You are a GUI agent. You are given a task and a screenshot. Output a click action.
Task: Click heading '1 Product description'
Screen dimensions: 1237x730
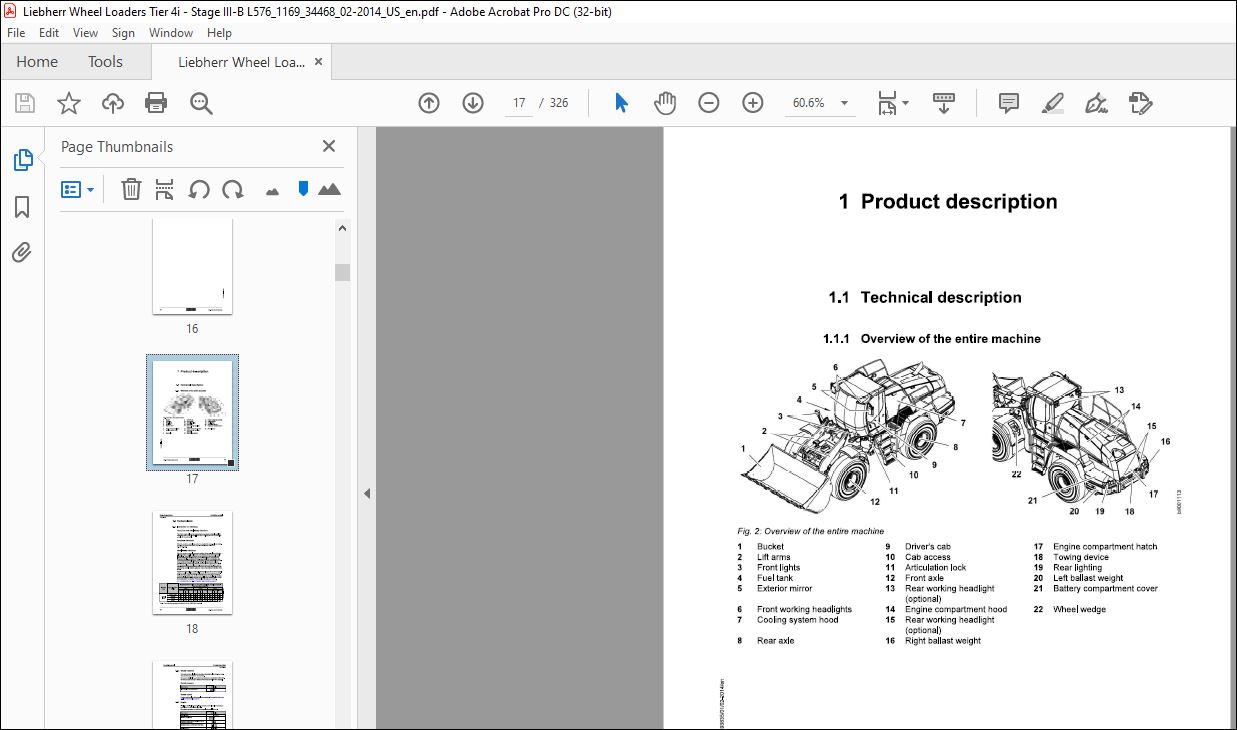coord(948,201)
